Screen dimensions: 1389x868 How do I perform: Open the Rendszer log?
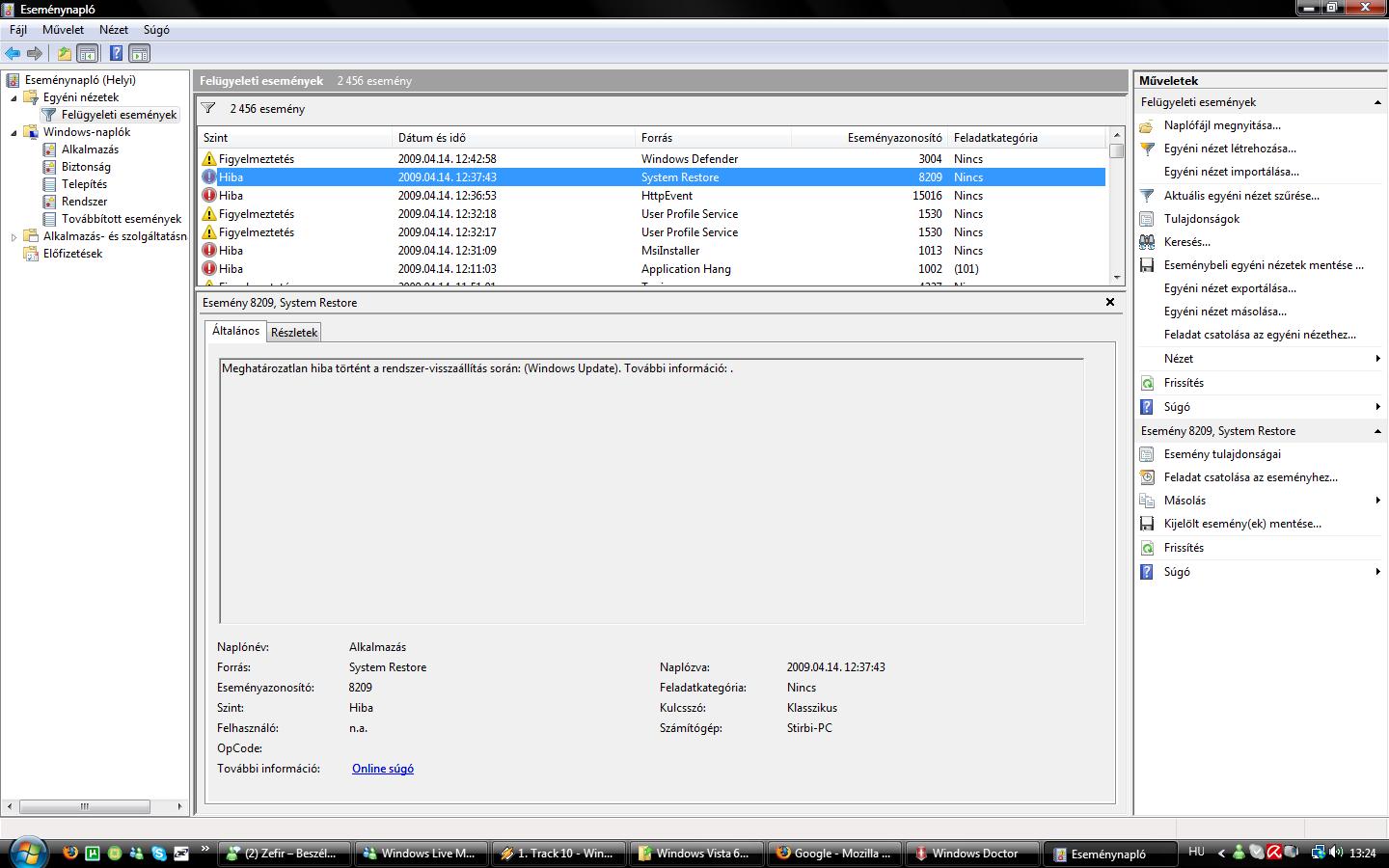[x=84, y=202]
